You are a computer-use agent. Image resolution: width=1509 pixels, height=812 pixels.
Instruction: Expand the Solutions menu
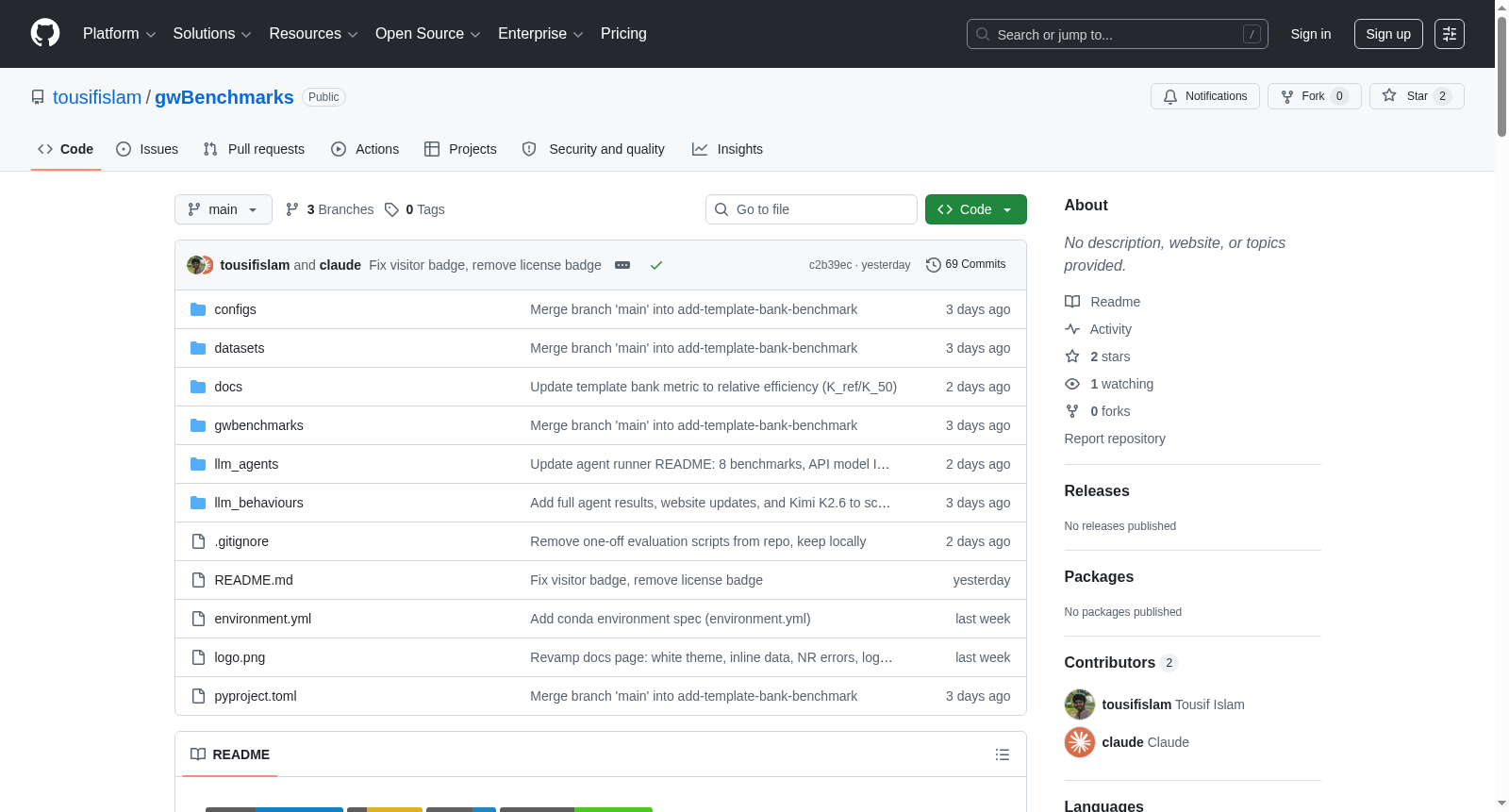pos(212,34)
